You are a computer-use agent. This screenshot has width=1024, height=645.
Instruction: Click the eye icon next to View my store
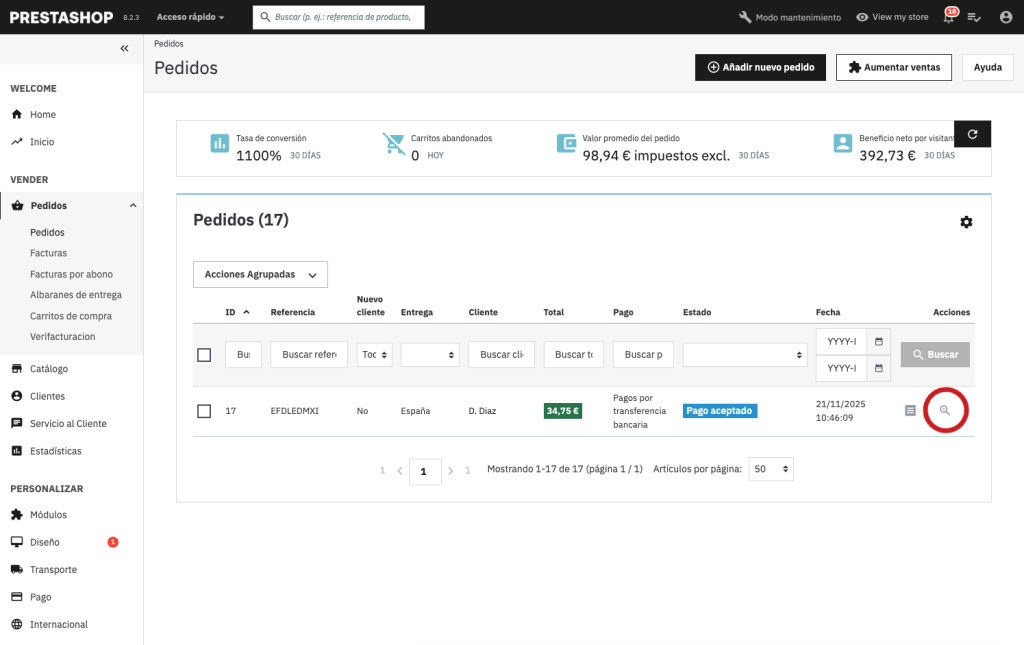[862, 17]
